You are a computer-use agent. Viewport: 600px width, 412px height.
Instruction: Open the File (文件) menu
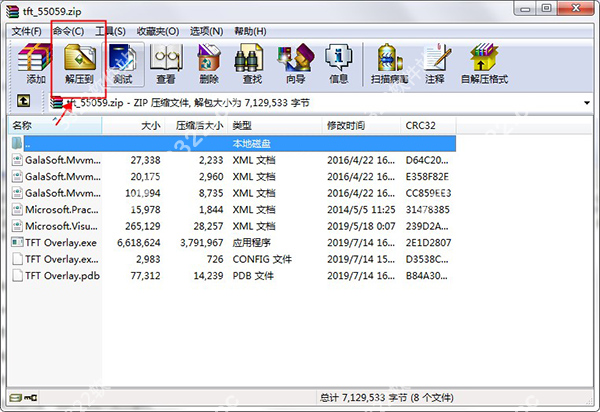pos(26,31)
